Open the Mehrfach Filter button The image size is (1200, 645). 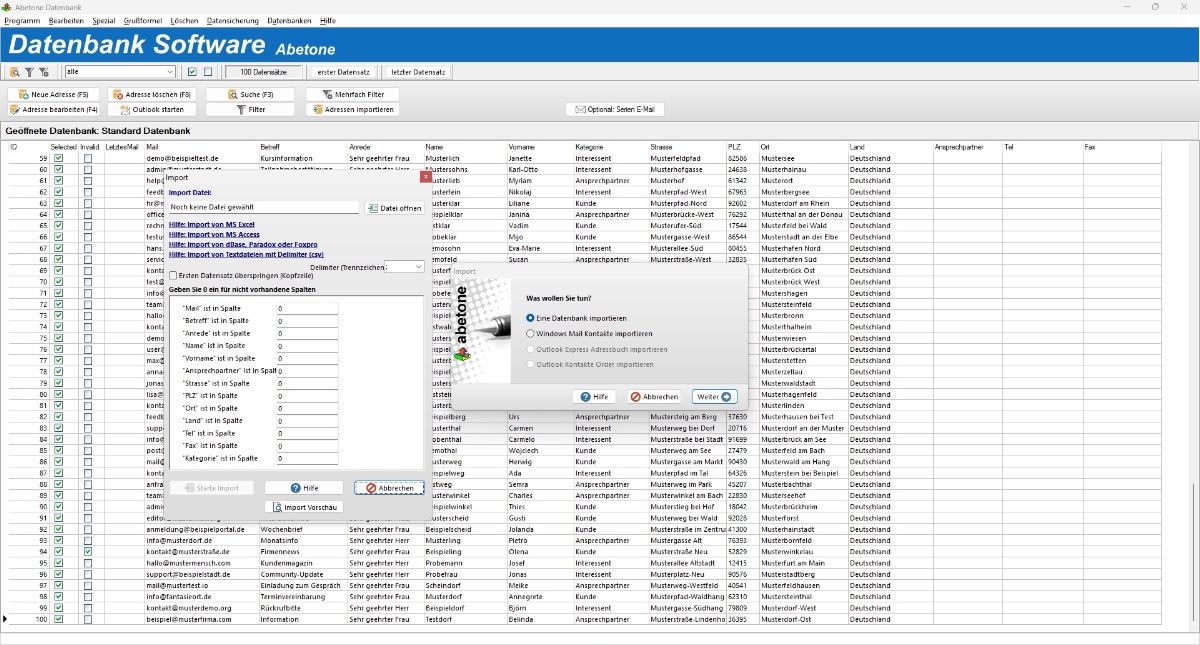pos(352,94)
